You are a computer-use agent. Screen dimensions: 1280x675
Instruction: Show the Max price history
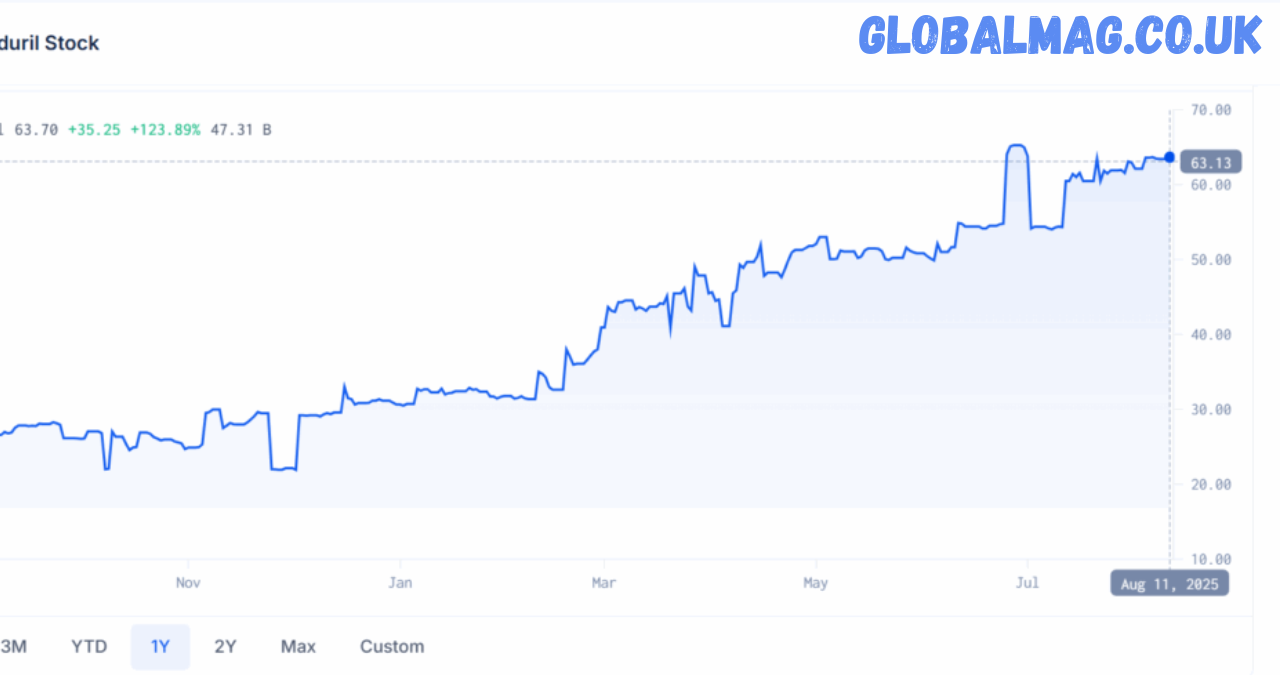click(x=297, y=646)
